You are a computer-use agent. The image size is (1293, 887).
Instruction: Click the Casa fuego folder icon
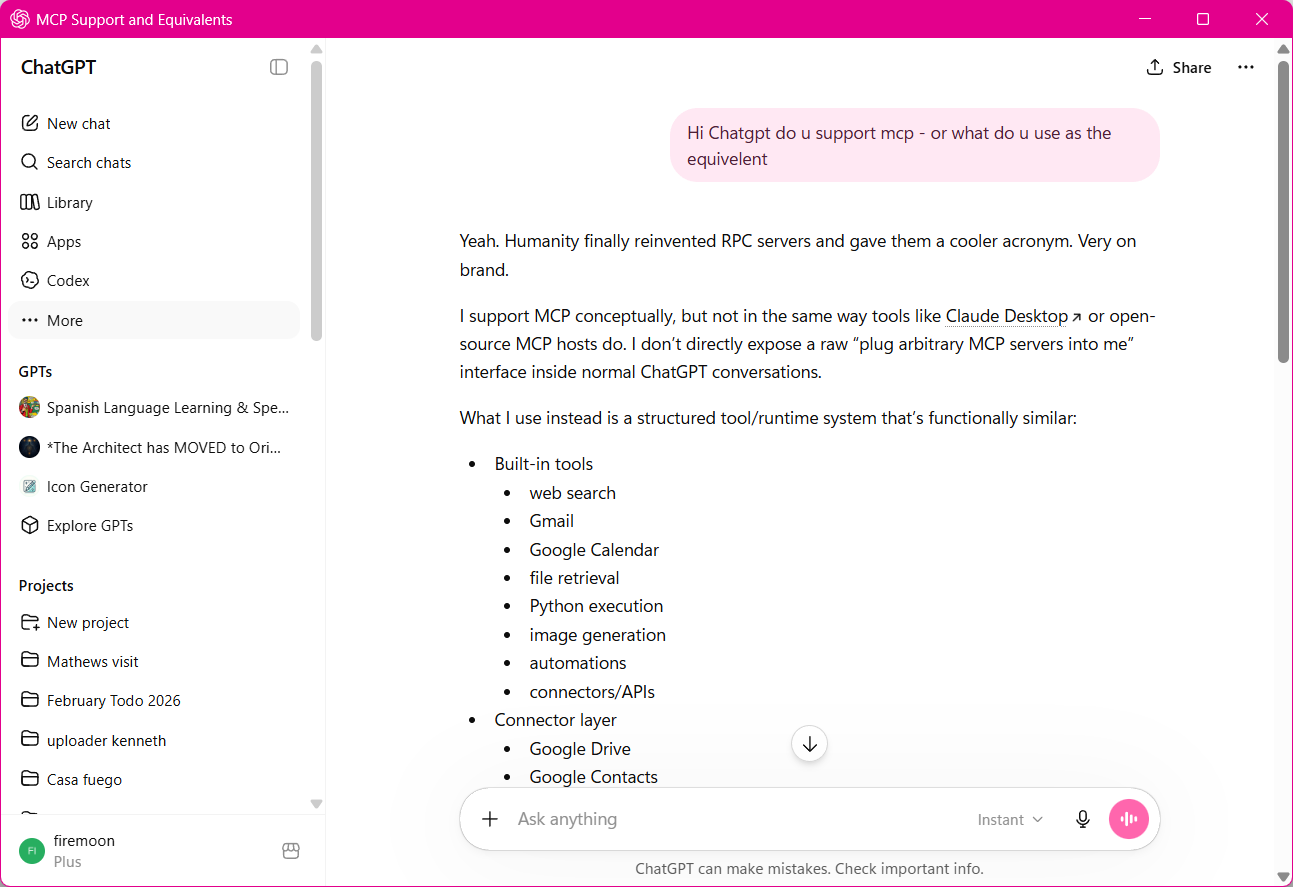click(x=29, y=779)
